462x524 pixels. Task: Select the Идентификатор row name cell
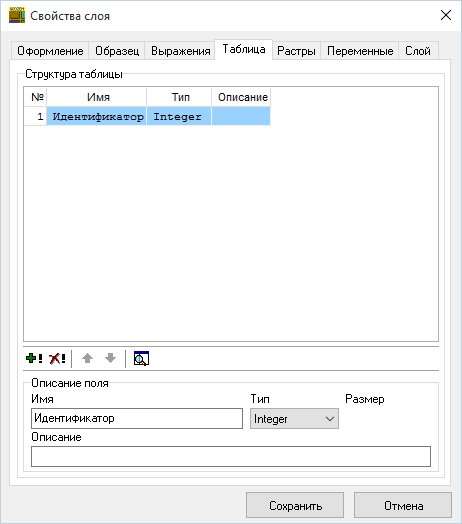tap(97, 116)
